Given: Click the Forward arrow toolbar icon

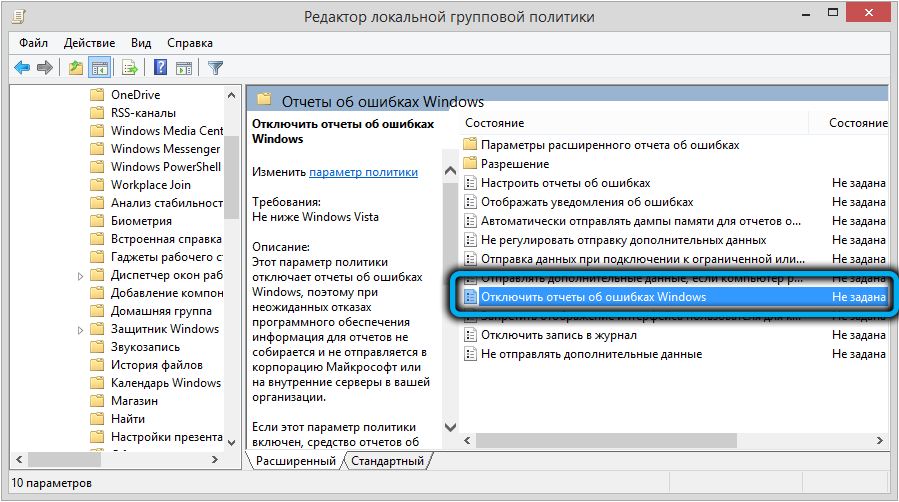Looking at the screenshot, I should 45,68.
